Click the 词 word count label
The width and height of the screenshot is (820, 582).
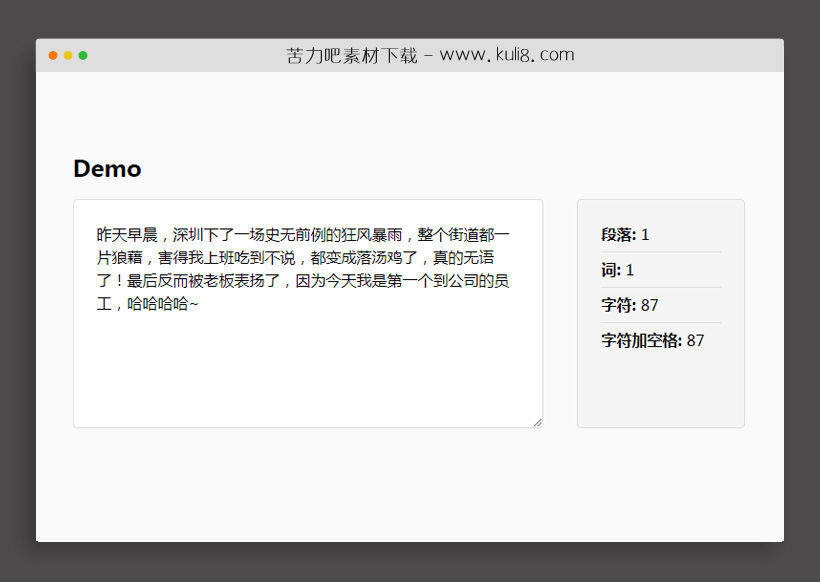click(608, 269)
